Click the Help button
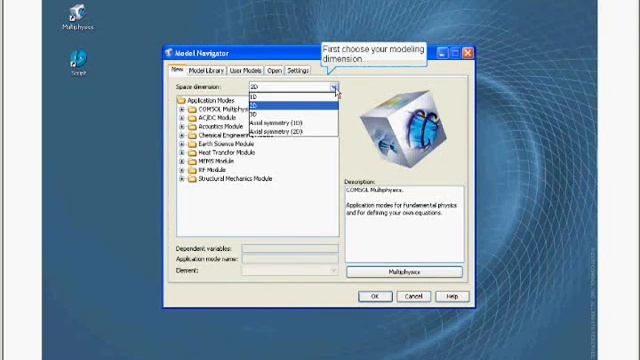The width and height of the screenshot is (640, 360). pyautogui.click(x=452, y=296)
